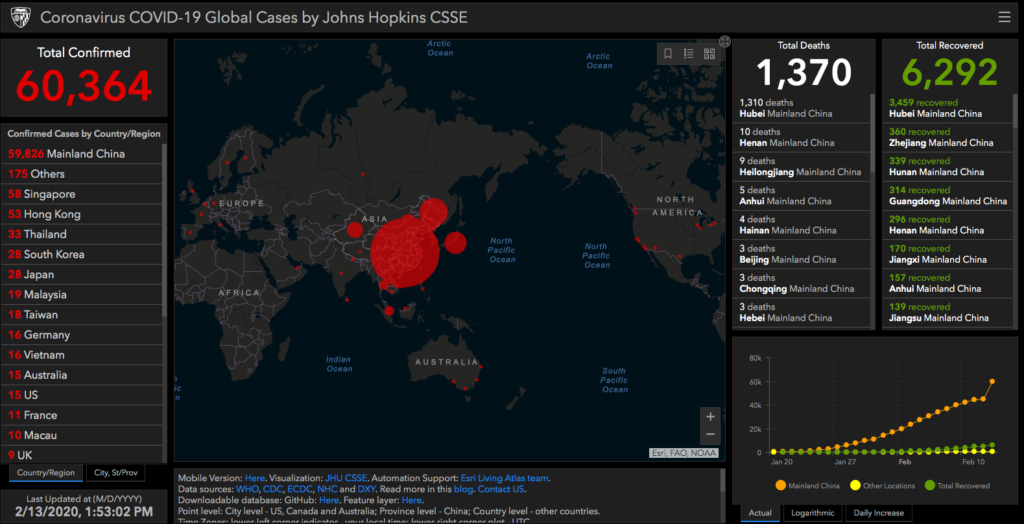1024x524 pixels.
Task: Click 360 recovered Zhejiang entry
Action: click(x=948, y=137)
